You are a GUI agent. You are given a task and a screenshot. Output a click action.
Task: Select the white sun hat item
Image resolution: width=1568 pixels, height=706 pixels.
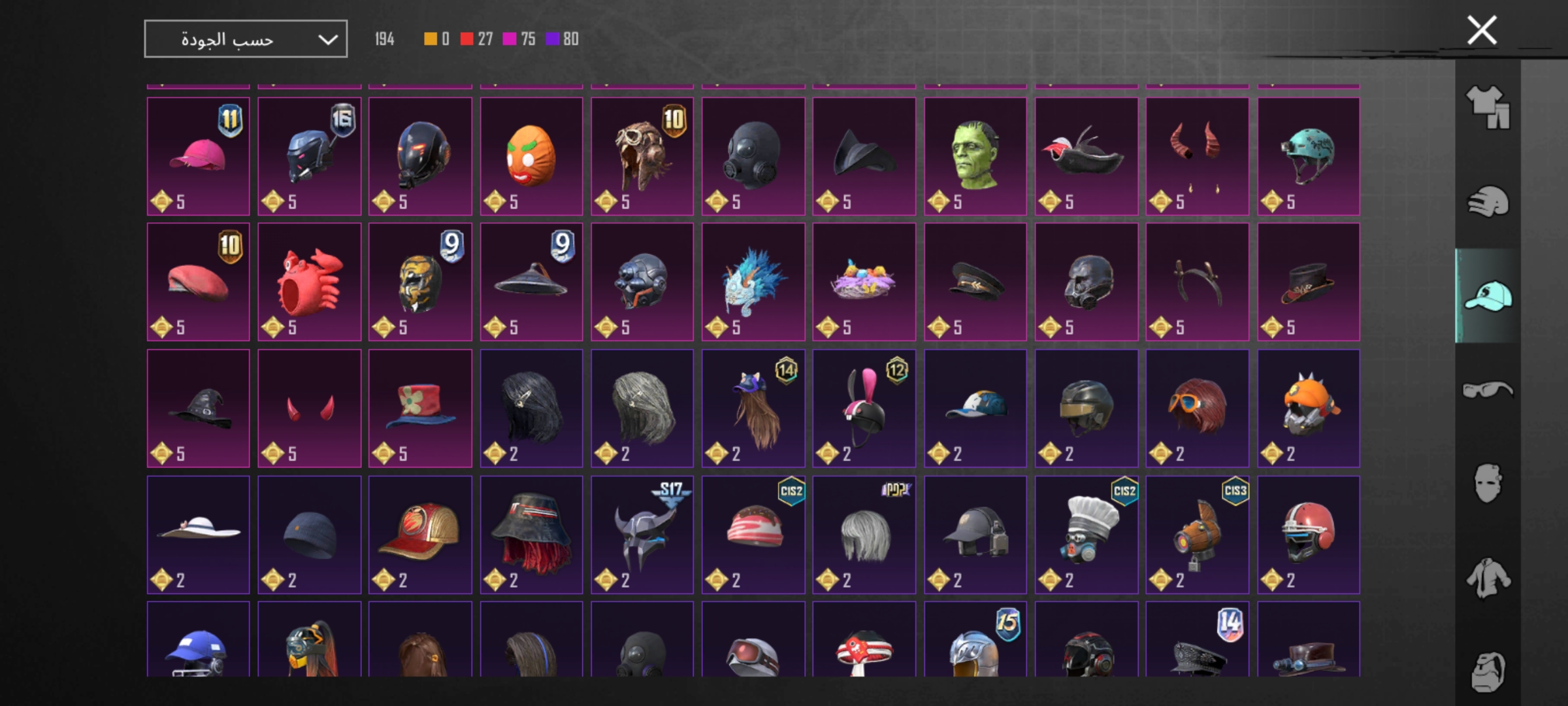(199, 535)
